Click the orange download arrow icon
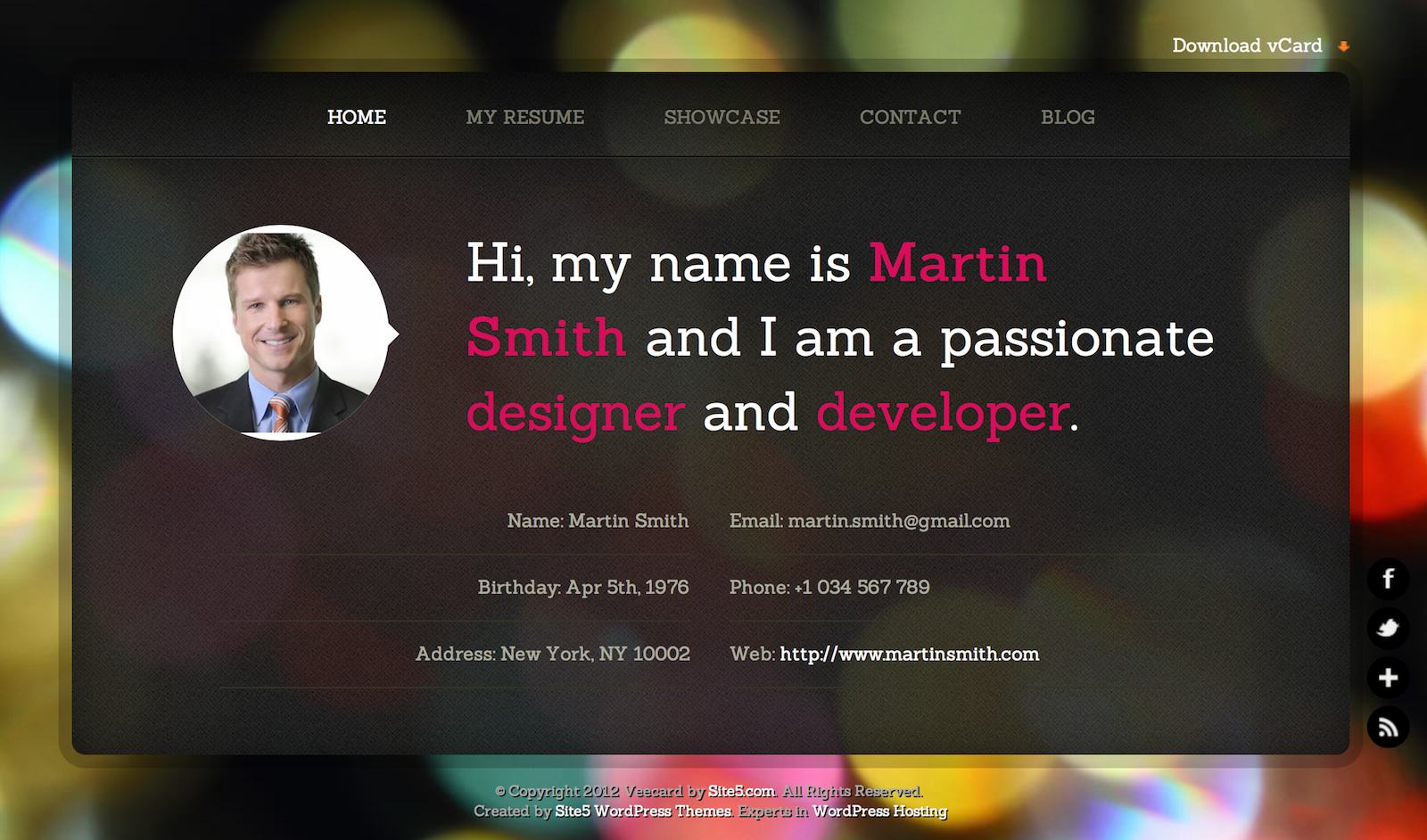This screenshot has height=840, width=1427. 1343,46
